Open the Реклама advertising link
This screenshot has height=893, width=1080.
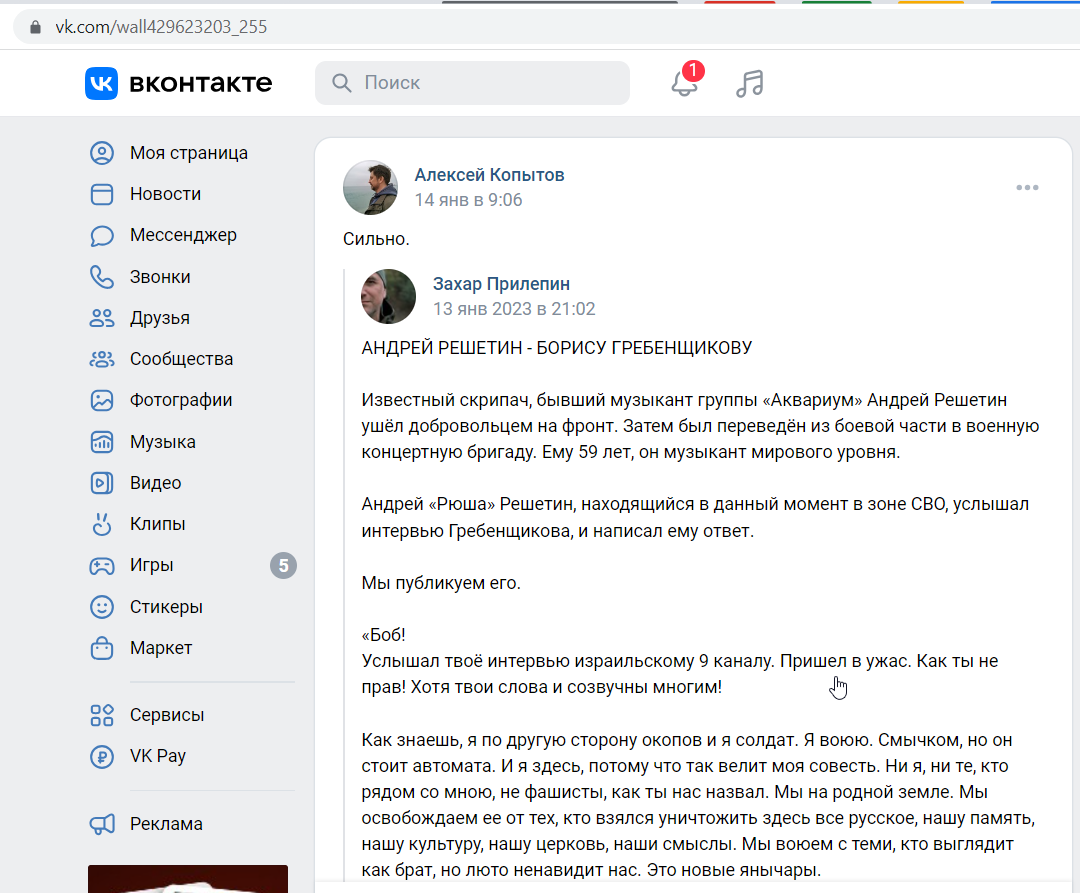[166, 824]
